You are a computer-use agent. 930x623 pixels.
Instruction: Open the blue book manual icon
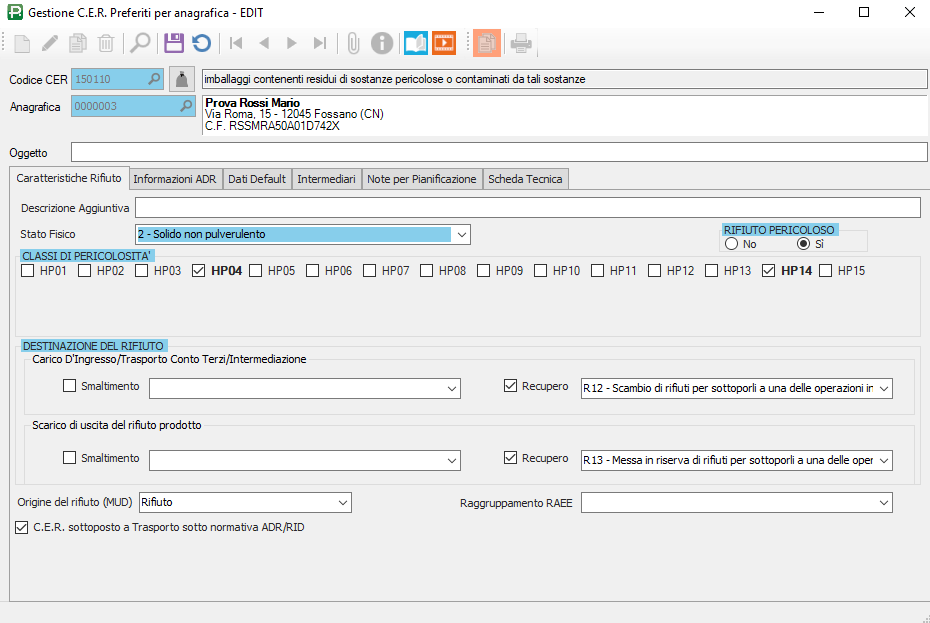click(415, 43)
